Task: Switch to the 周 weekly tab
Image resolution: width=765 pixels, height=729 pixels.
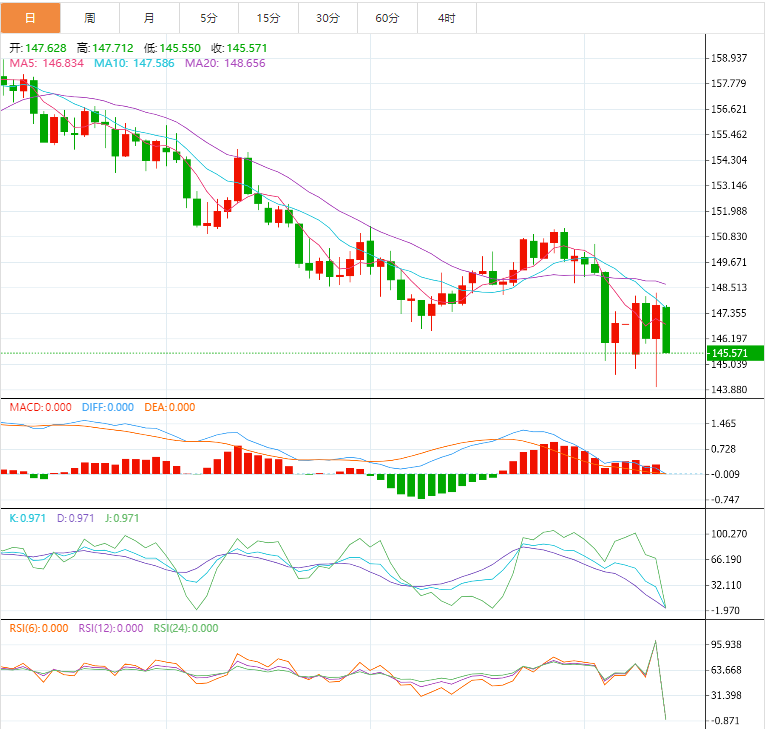Action: point(90,18)
